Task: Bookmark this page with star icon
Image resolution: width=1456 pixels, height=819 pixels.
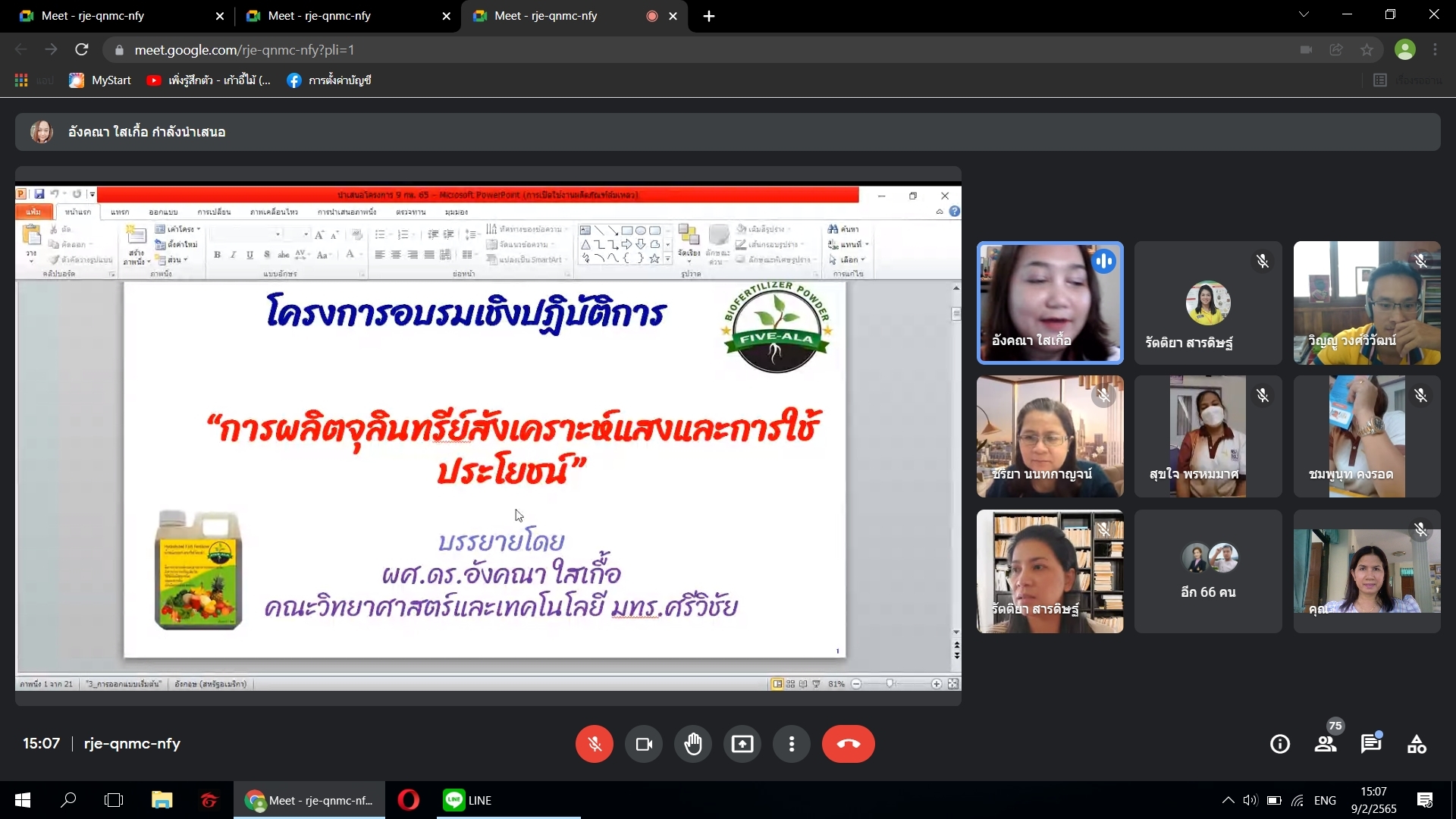Action: (1367, 50)
